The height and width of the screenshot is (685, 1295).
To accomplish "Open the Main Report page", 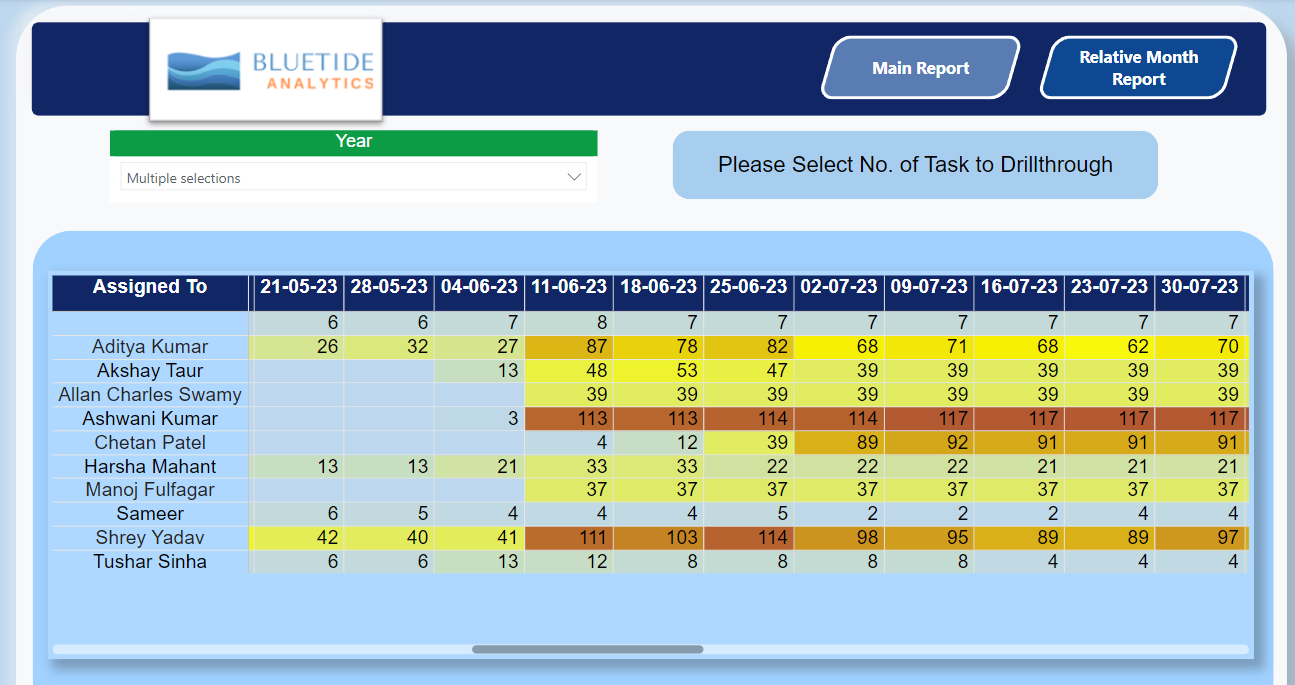I will (921, 68).
